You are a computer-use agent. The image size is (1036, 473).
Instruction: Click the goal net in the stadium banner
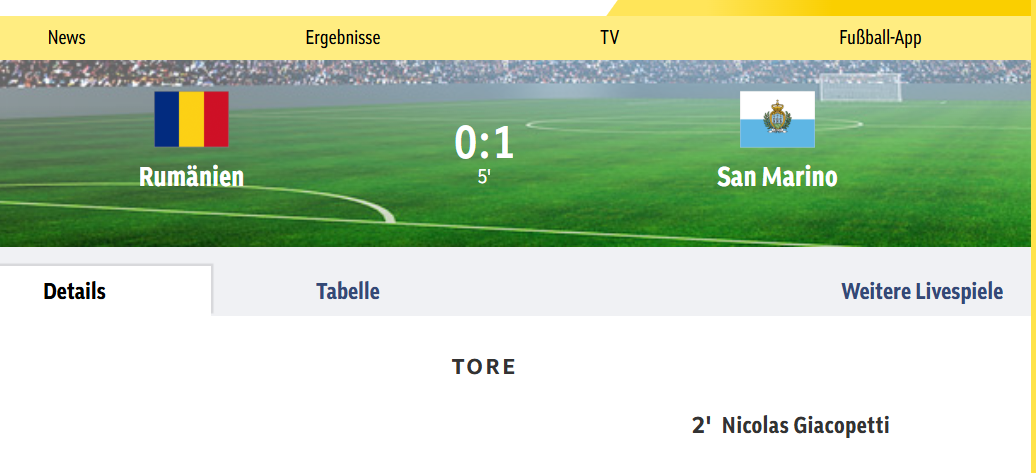coord(860,88)
